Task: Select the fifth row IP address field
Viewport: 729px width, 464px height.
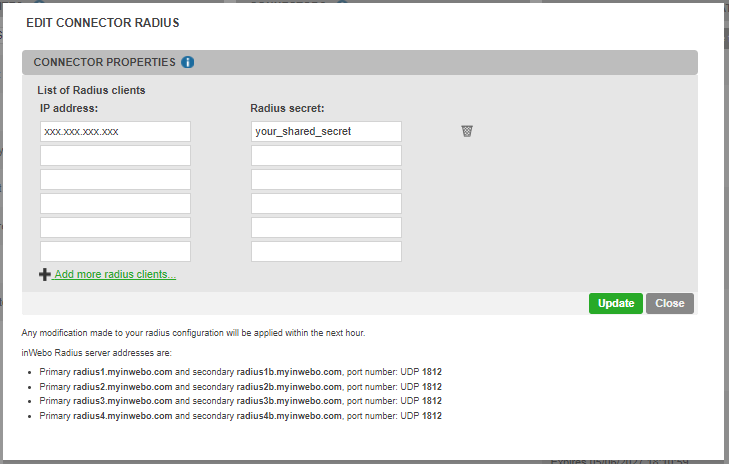Action: [115, 227]
